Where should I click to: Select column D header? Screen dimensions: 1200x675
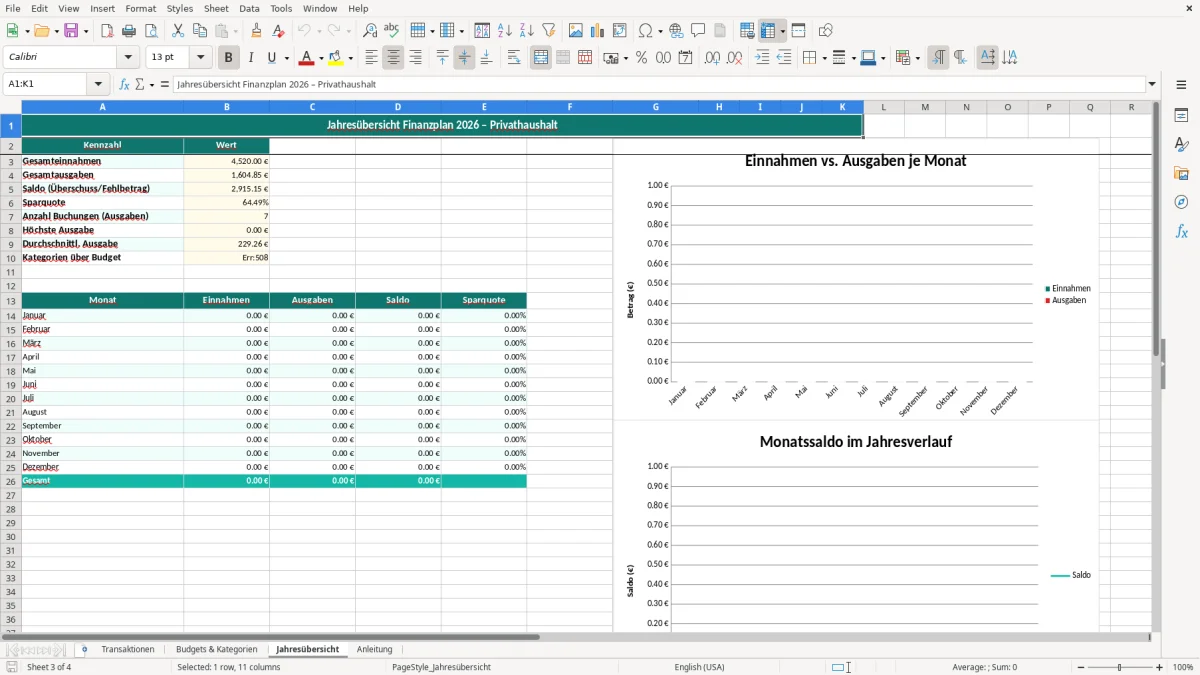click(x=398, y=107)
